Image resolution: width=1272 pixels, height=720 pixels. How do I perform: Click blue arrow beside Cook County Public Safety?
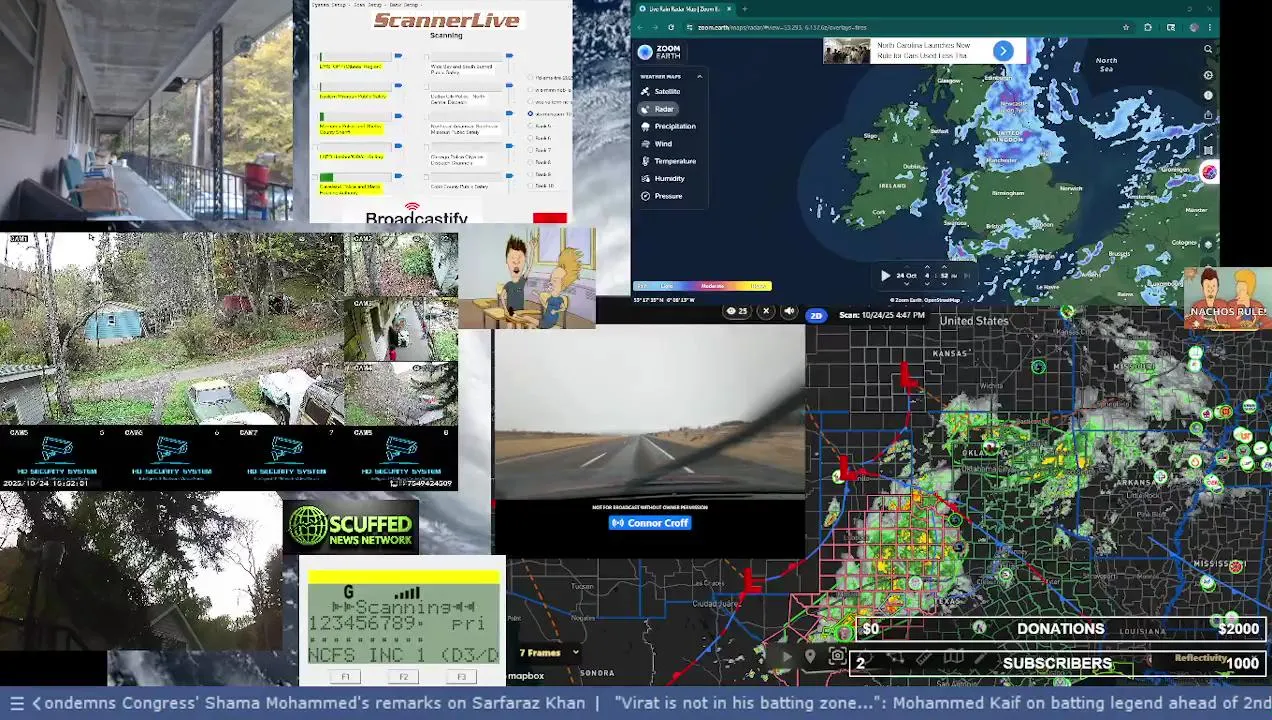tap(509, 176)
